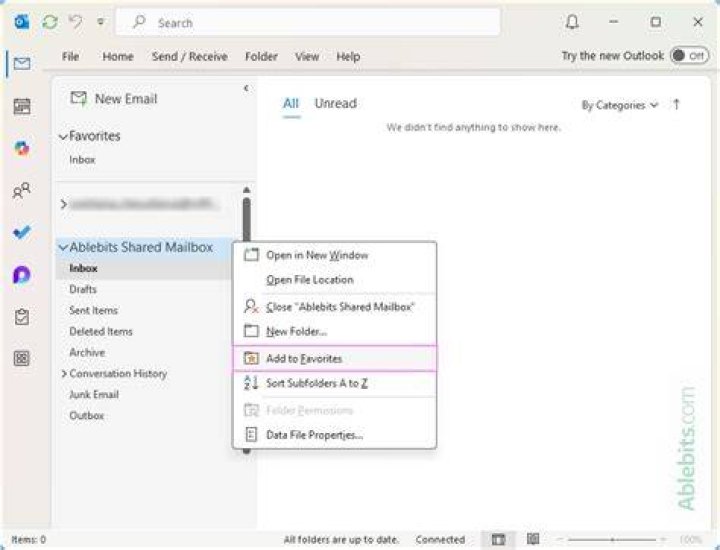Switch to the Send / Receive tab

point(190,56)
